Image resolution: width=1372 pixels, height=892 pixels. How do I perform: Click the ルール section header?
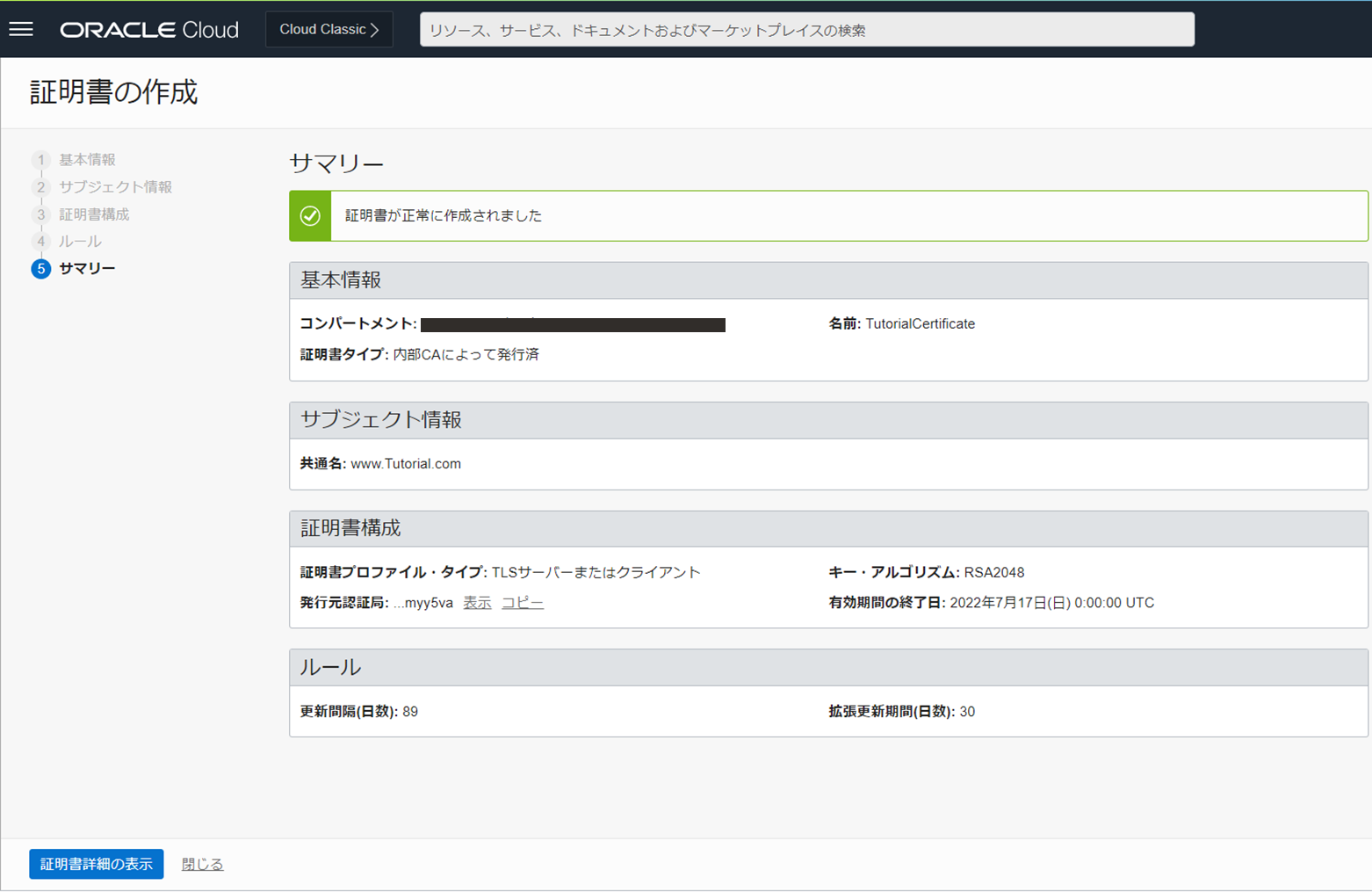tap(330, 668)
